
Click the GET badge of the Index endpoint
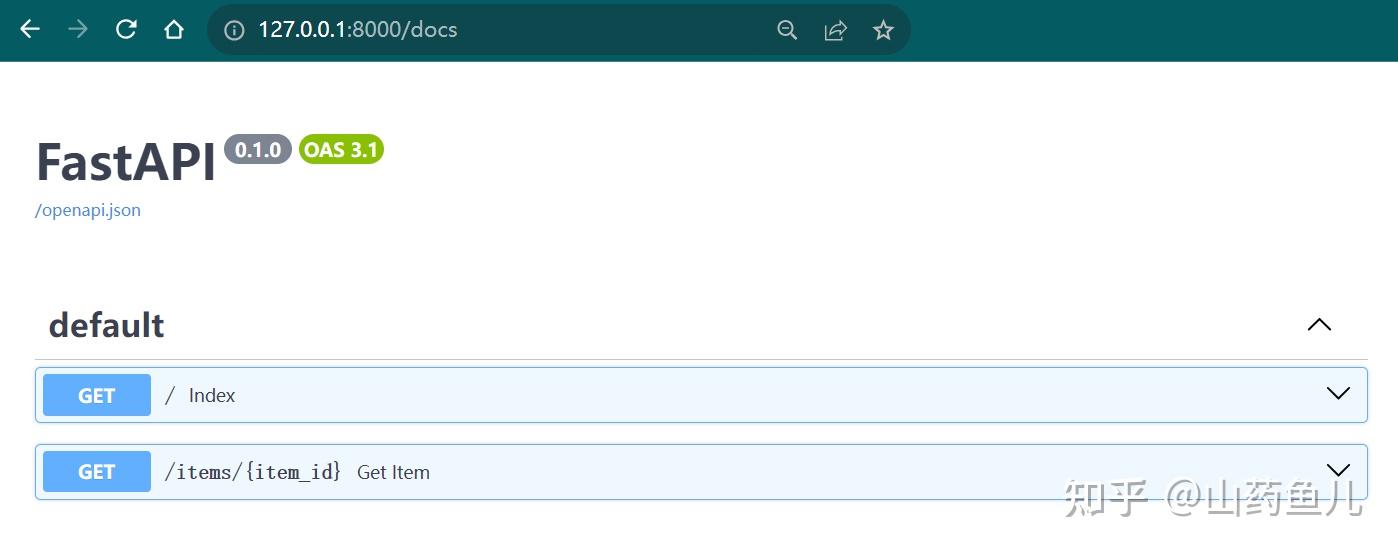(x=97, y=395)
